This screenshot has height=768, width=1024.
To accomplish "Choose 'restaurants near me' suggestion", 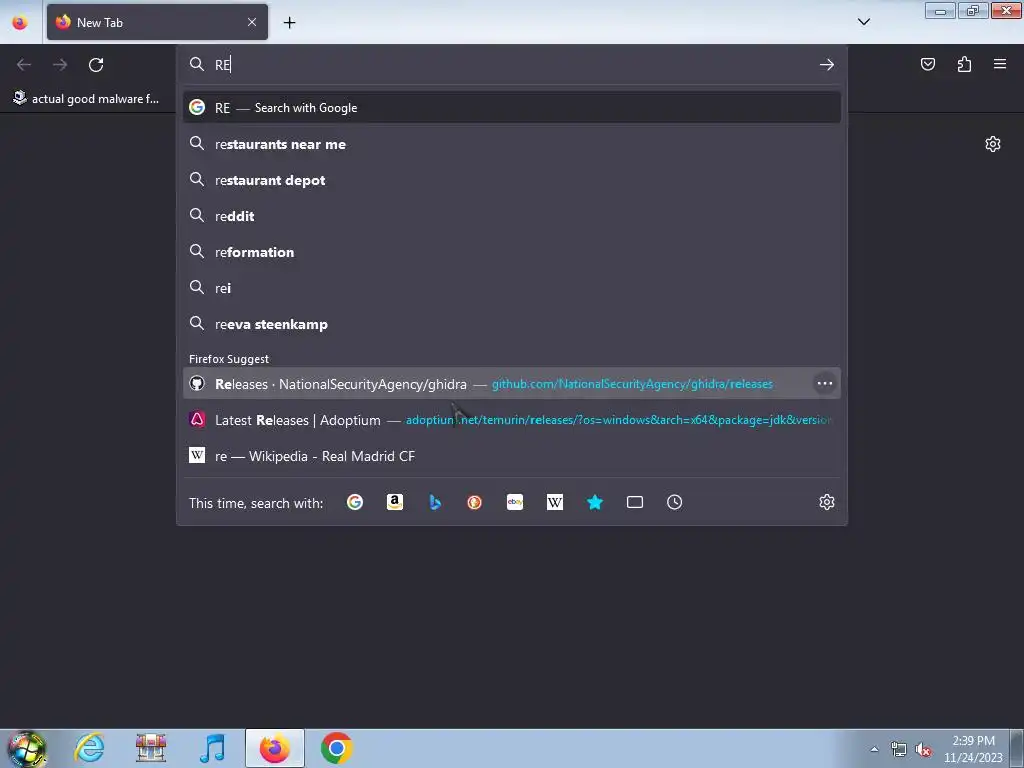I will click(512, 144).
